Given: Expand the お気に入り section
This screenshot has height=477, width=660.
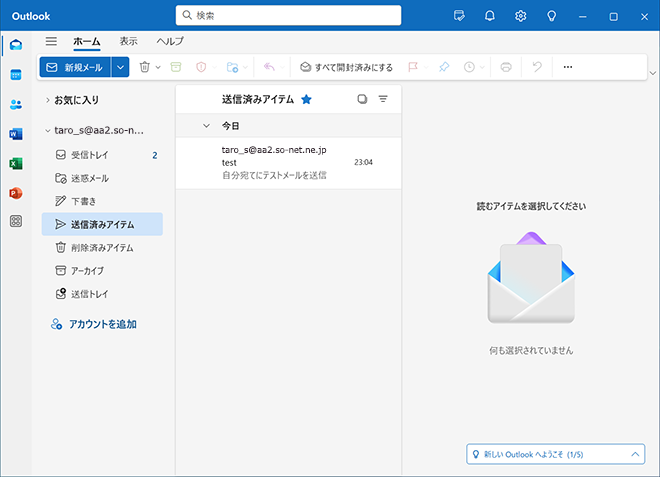Looking at the screenshot, I should [x=47, y=100].
